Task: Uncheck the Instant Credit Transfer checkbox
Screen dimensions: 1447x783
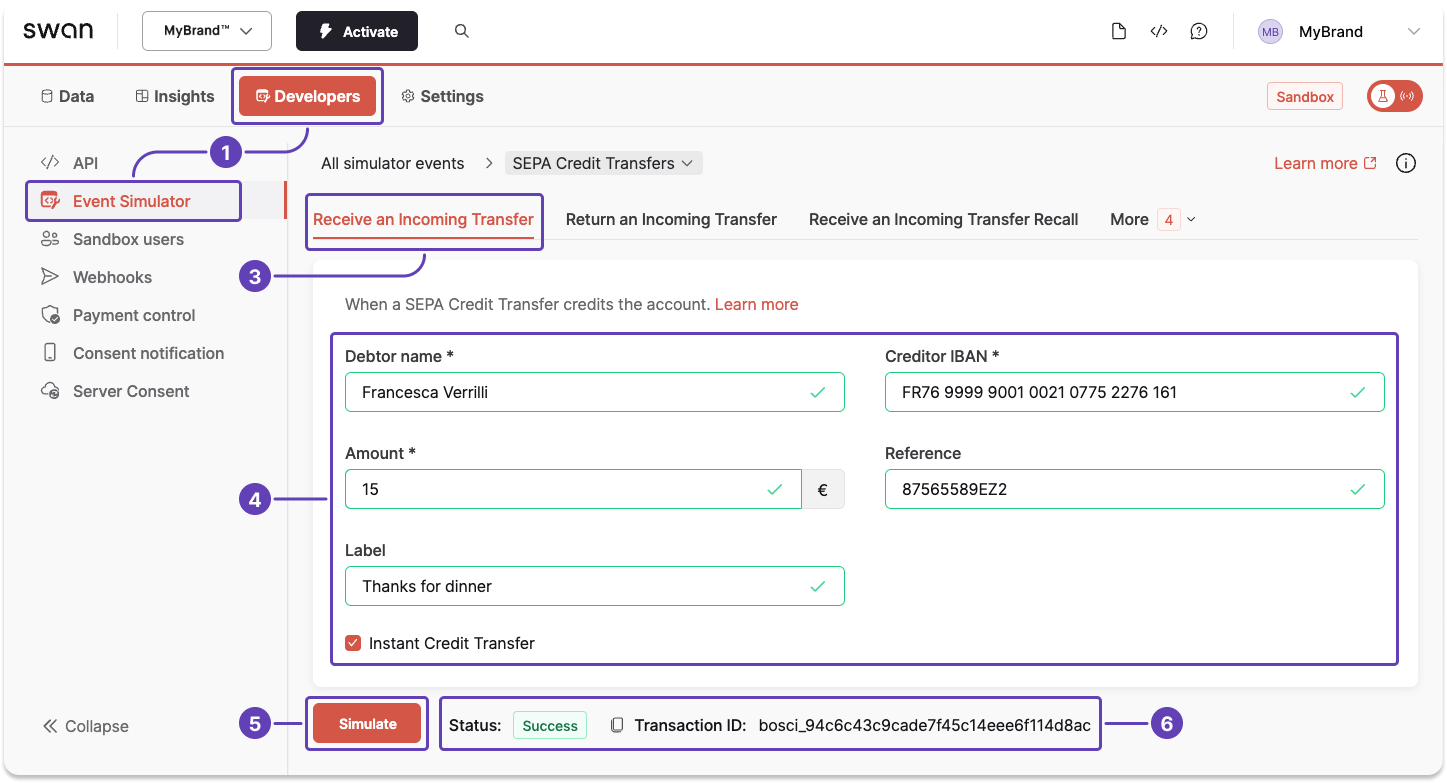Action: click(352, 642)
